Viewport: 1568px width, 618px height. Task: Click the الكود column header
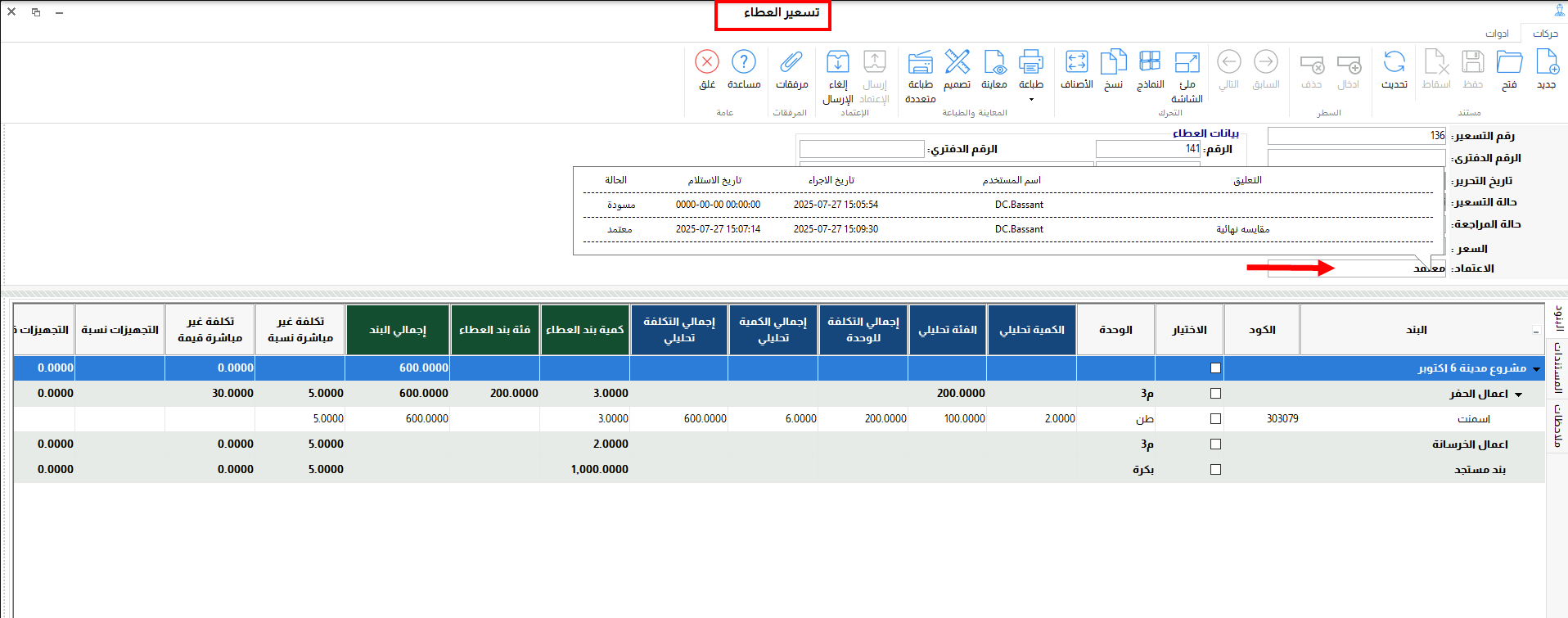[1261, 330]
